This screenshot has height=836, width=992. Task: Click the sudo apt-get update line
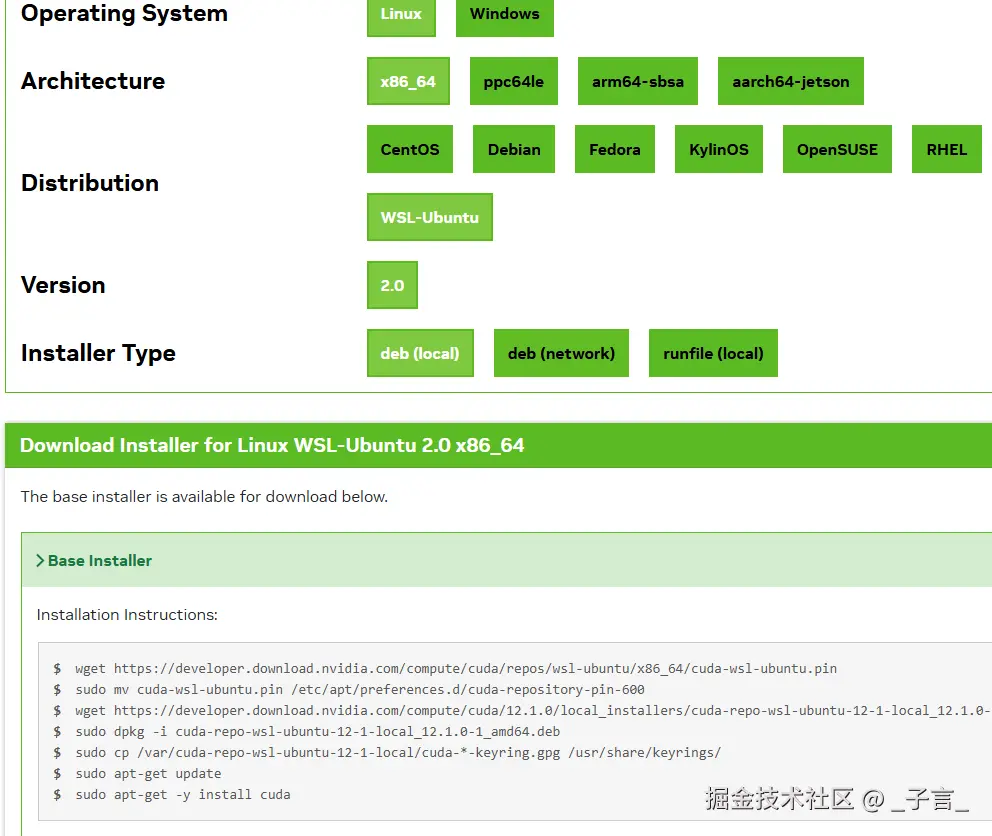tap(148, 773)
